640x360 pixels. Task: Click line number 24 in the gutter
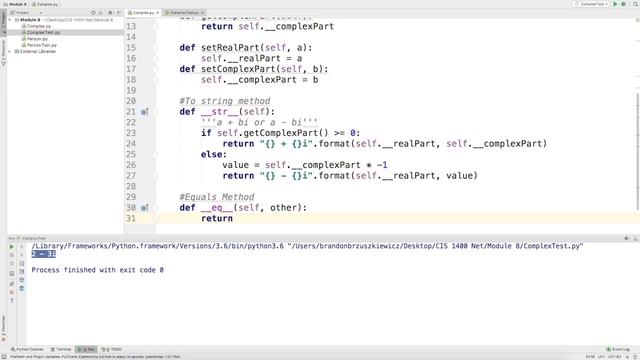click(131, 144)
